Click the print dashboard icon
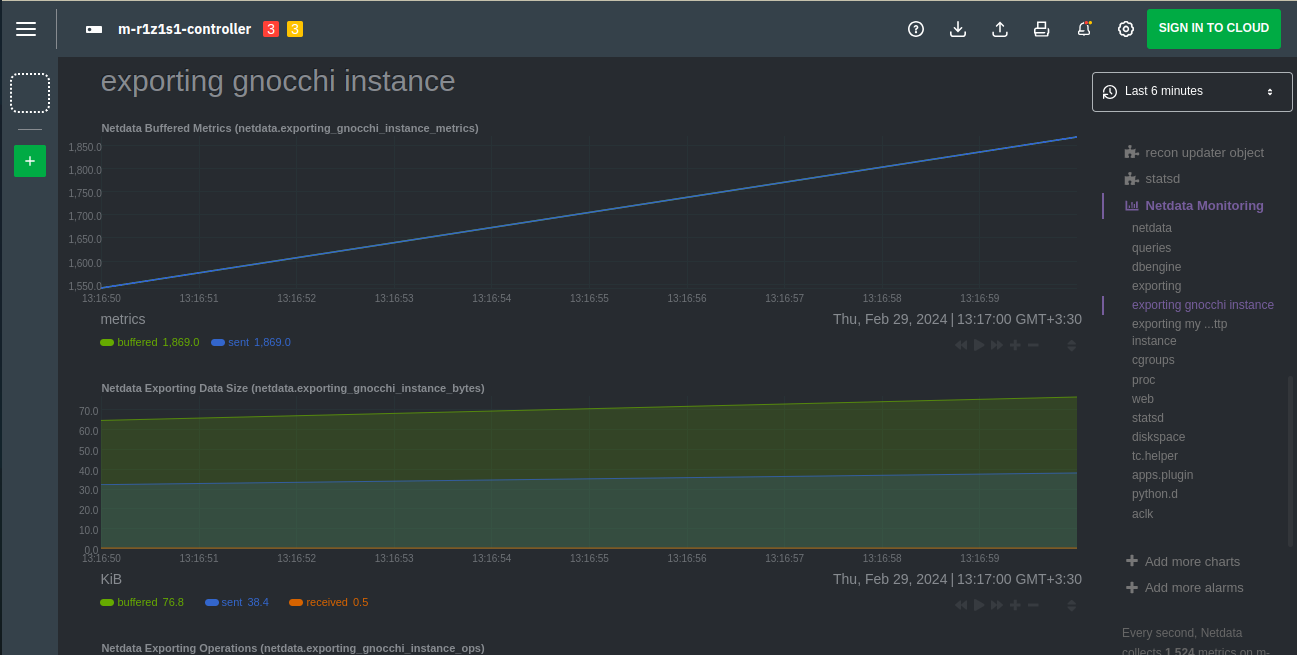This screenshot has width=1297, height=655. pos(1041,29)
